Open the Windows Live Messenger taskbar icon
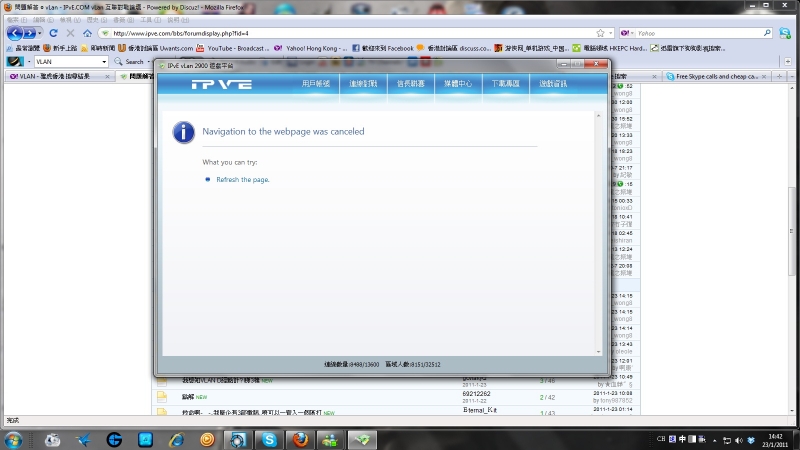This screenshot has height=450, width=800. 331,440
